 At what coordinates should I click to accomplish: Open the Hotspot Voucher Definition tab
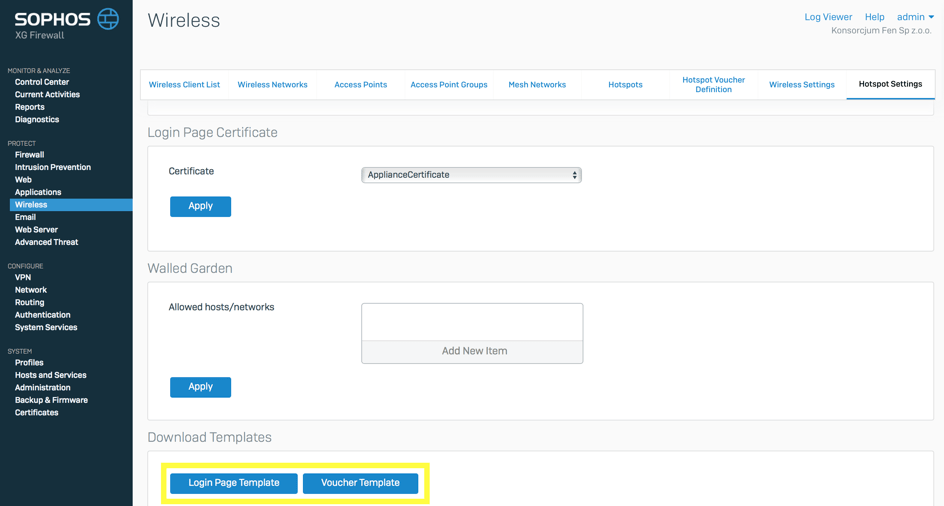tap(713, 85)
